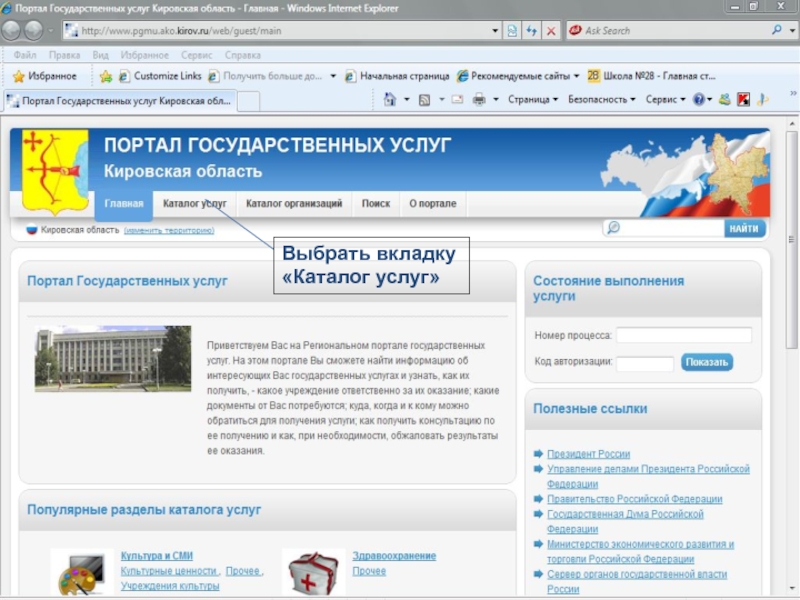The height and width of the screenshot is (600, 800).
Task: Select the О портале tab
Action: 433,204
